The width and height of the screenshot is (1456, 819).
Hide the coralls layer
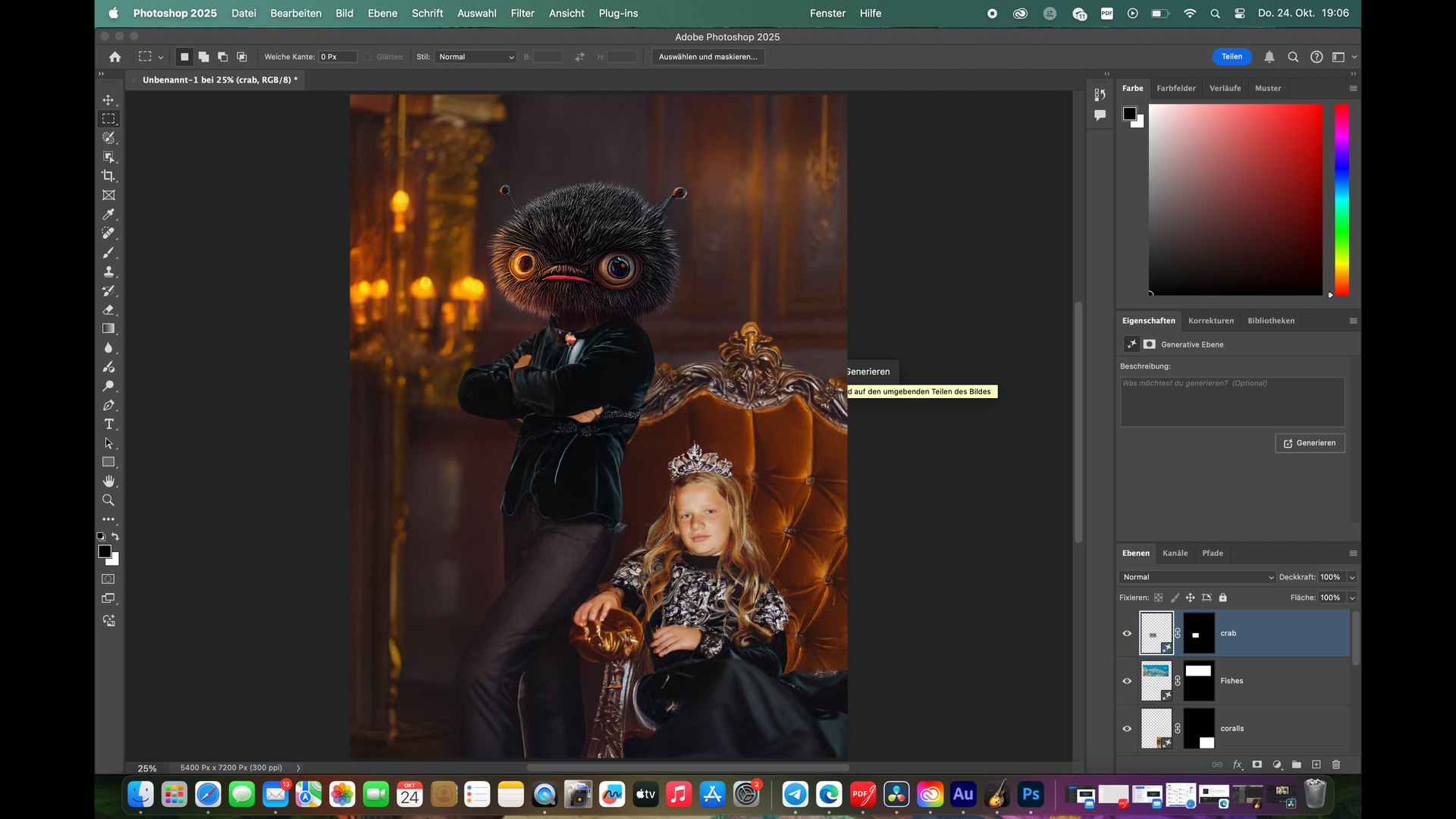click(x=1127, y=729)
